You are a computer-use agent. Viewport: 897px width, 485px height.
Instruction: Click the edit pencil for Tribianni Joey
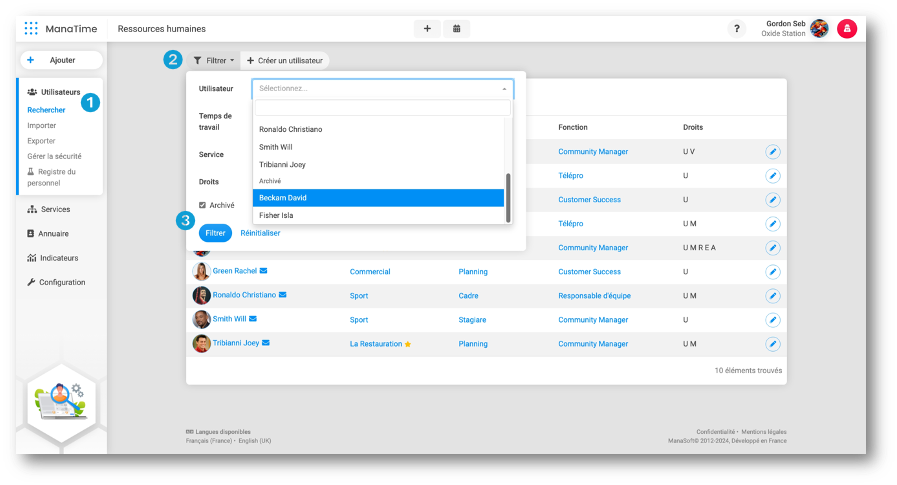[772, 343]
